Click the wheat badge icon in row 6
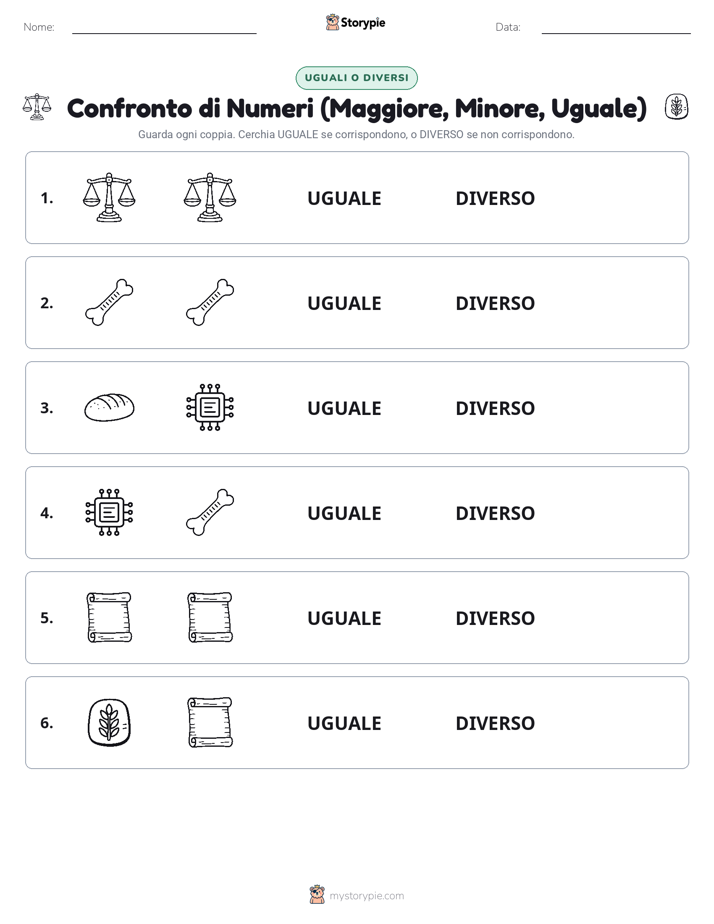 pos(109,722)
